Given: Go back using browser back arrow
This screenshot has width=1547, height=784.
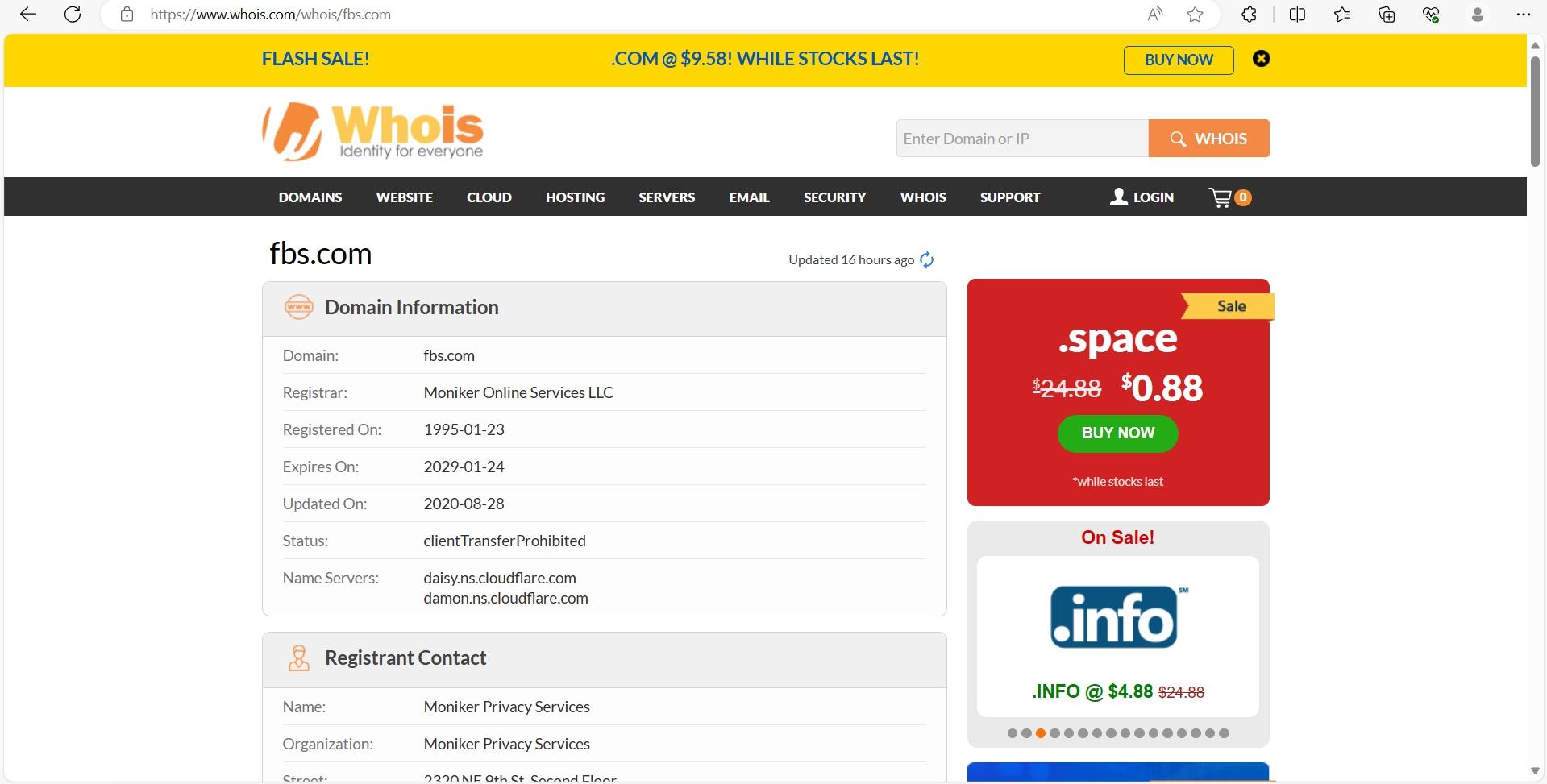Looking at the screenshot, I should (x=28, y=15).
